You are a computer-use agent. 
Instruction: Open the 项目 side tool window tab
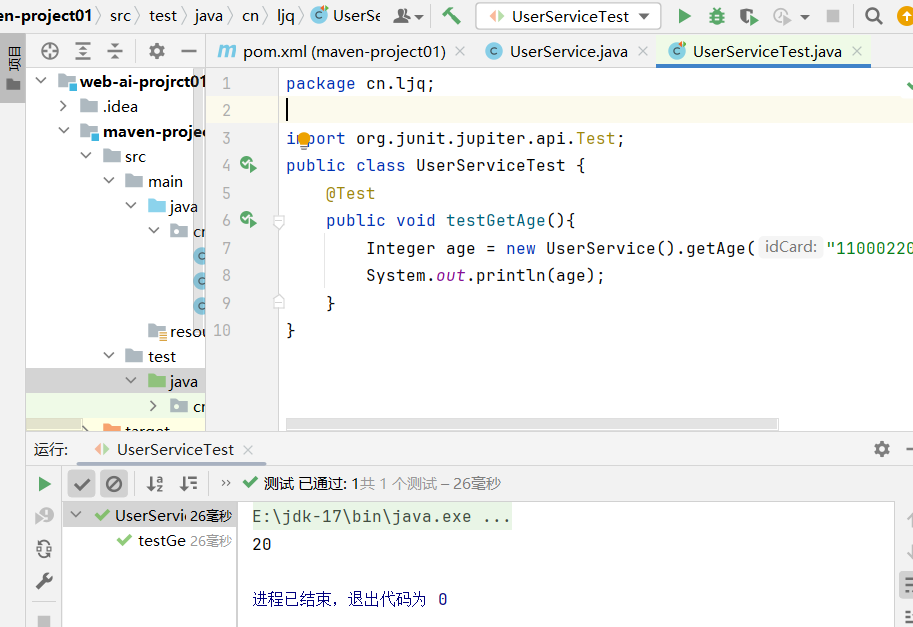(x=13, y=67)
